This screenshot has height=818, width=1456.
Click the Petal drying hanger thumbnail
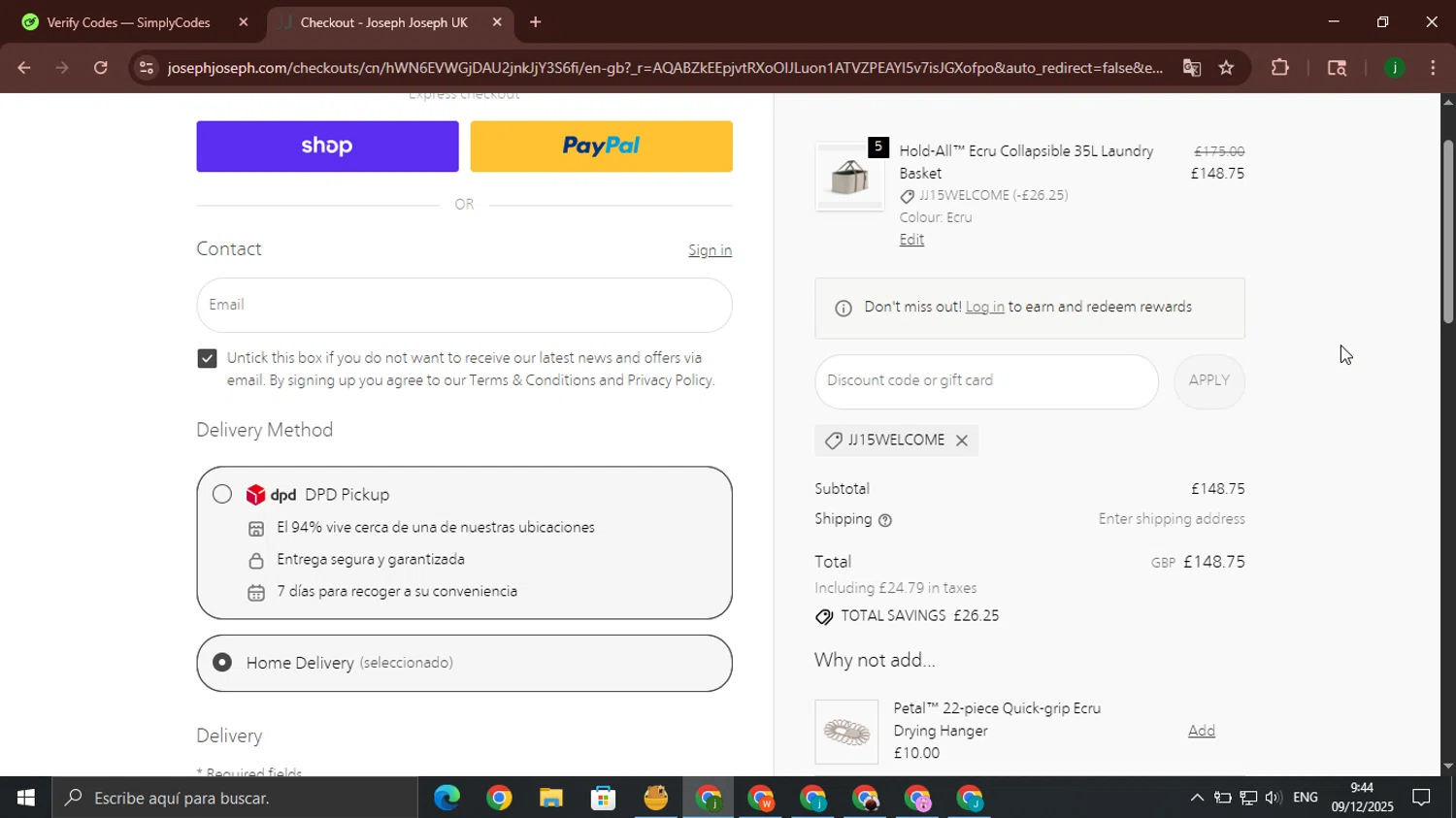click(846, 732)
